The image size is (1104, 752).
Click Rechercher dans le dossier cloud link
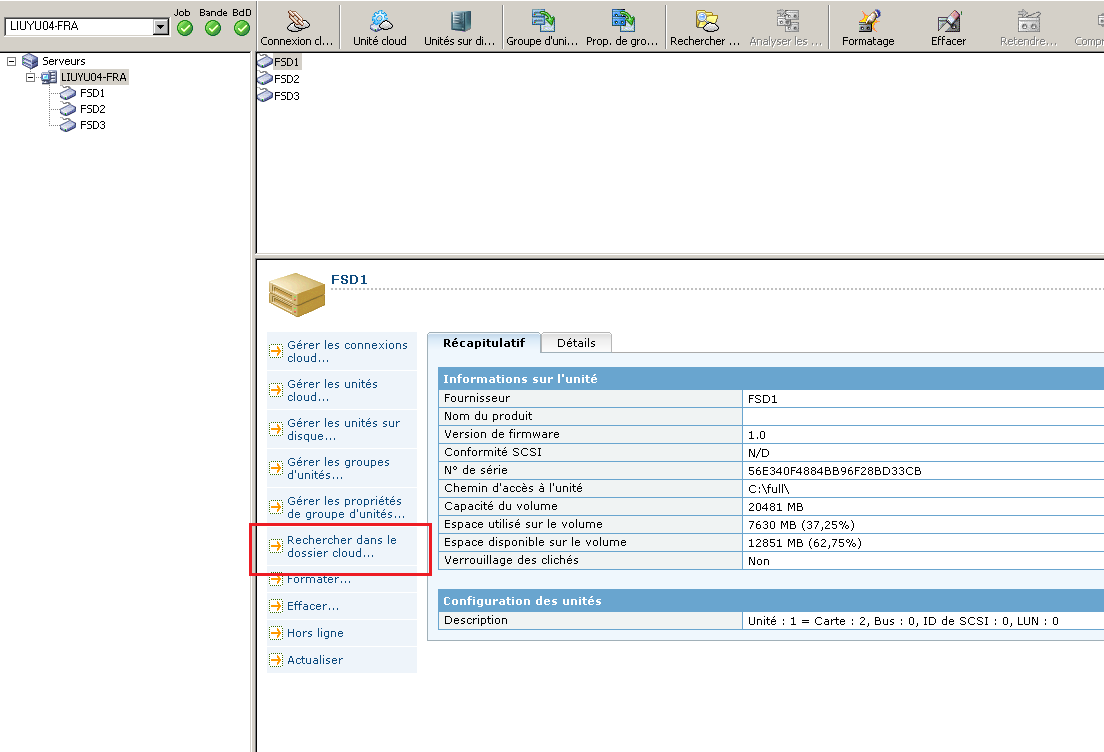pyautogui.click(x=341, y=547)
